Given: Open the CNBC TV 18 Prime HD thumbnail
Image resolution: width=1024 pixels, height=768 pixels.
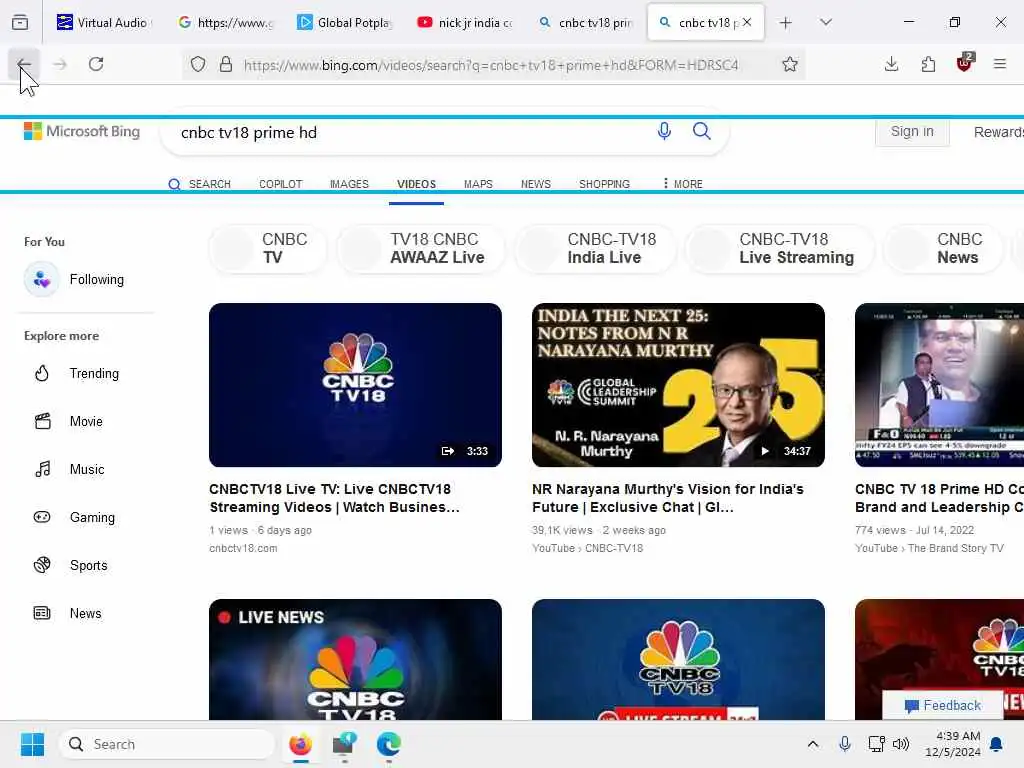Looking at the screenshot, I should 939,385.
